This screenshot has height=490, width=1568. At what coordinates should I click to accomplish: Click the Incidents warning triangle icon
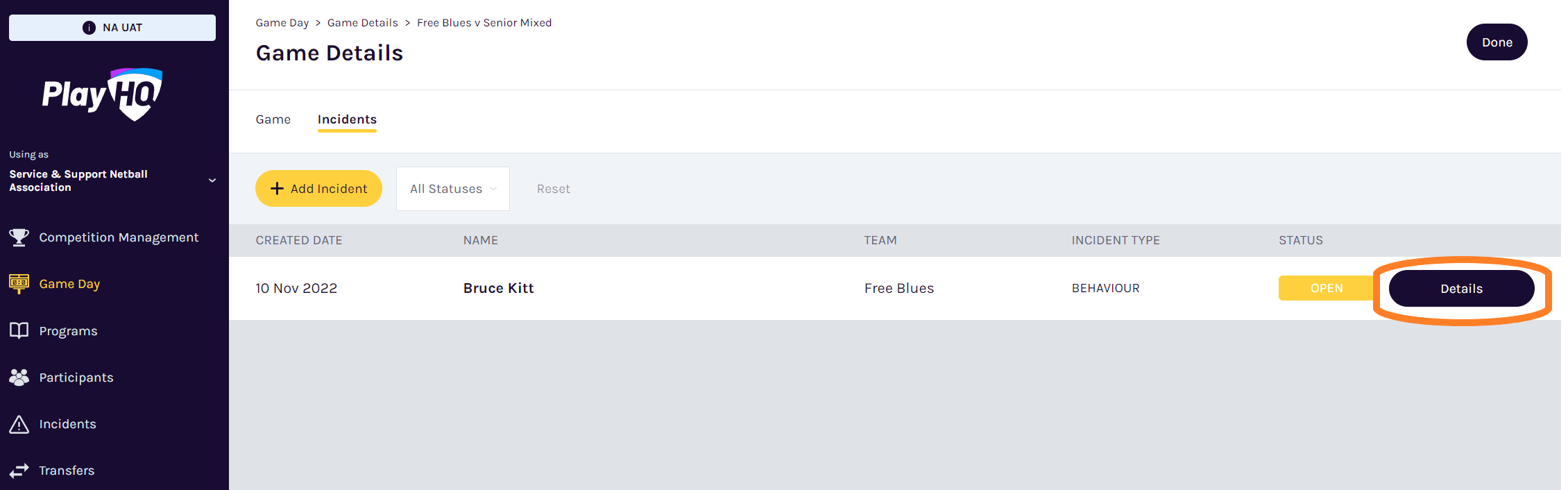click(19, 424)
